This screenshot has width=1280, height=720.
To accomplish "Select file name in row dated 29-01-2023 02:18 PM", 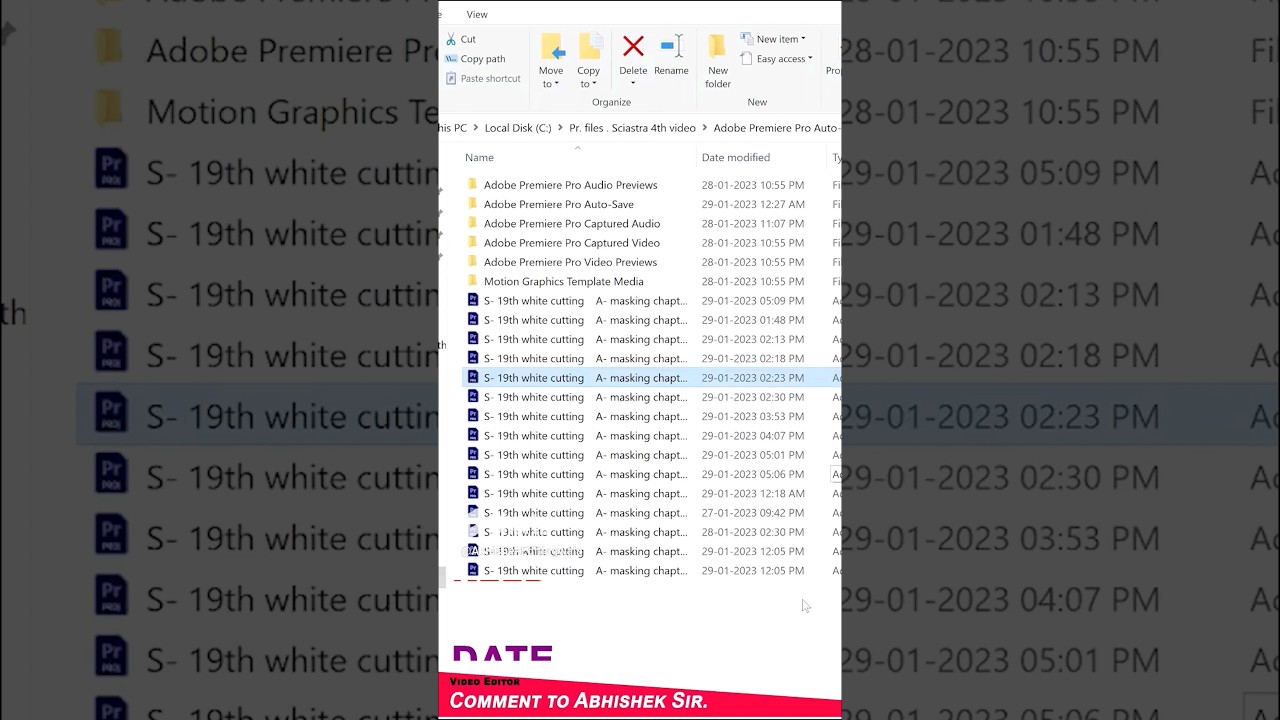I will click(586, 358).
